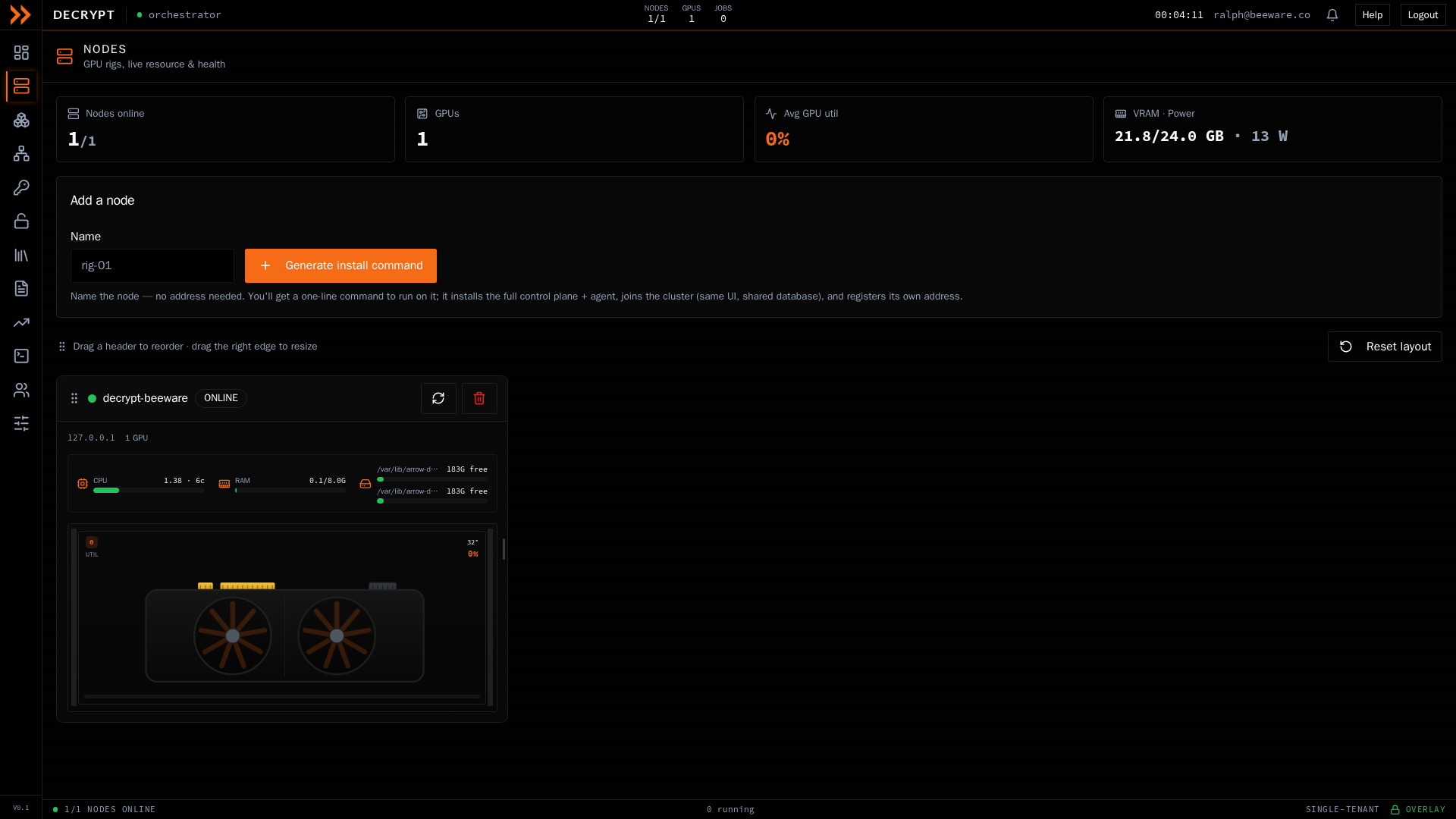
Task: Click the GPUS counter in top bar
Action: (691, 14)
